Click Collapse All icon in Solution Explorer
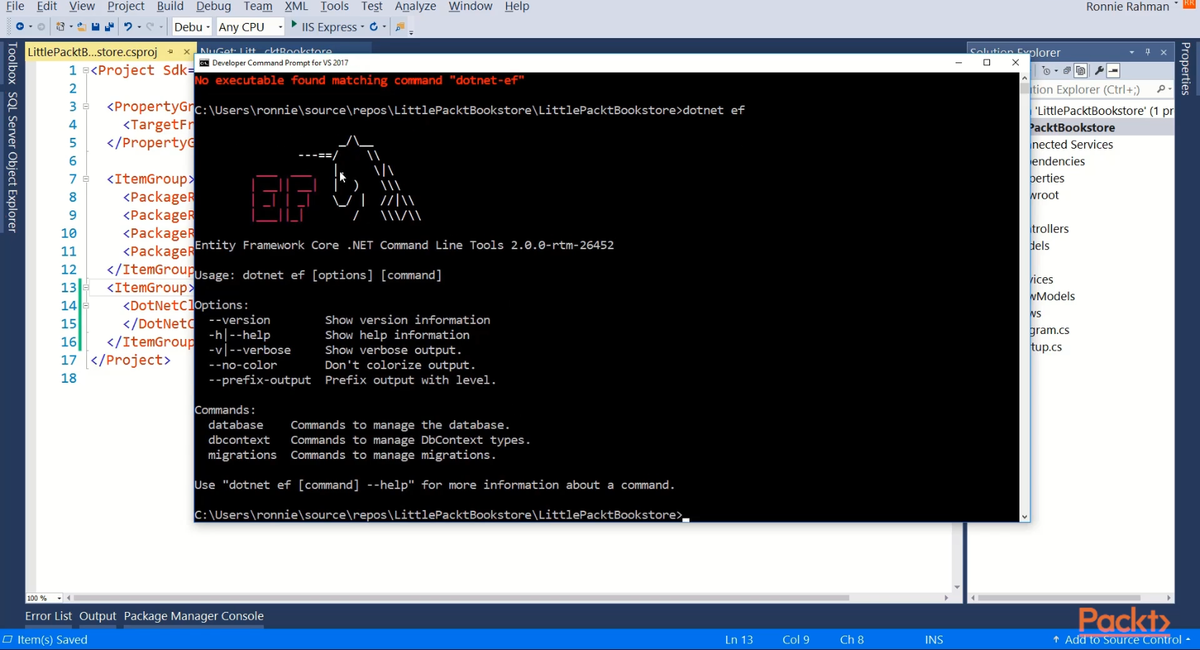 point(1067,71)
